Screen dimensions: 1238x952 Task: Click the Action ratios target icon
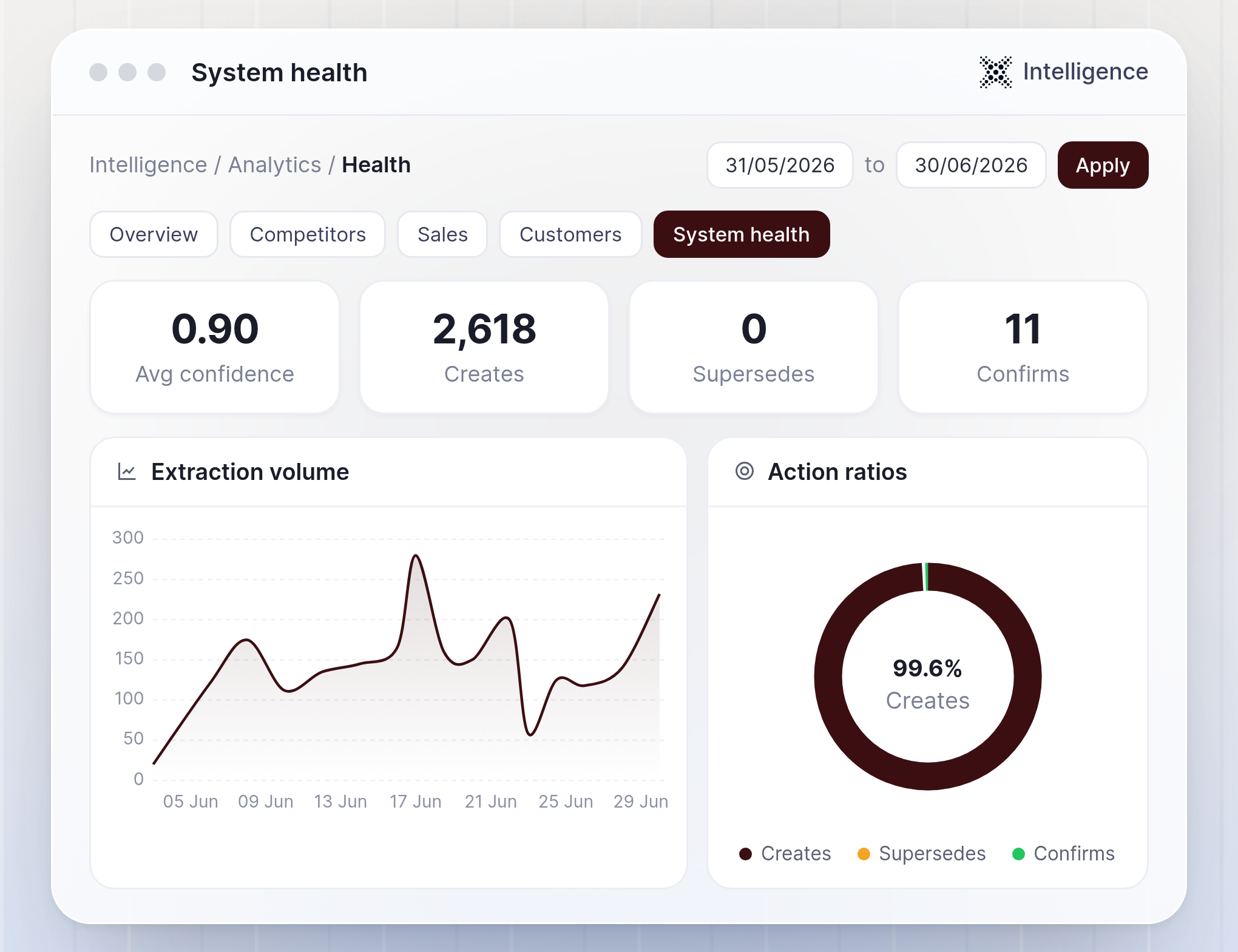(745, 471)
